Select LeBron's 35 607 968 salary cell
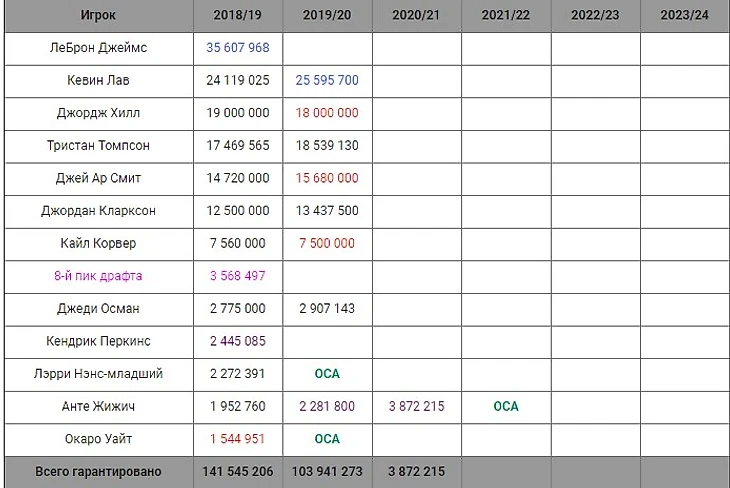 pyautogui.click(x=238, y=48)
